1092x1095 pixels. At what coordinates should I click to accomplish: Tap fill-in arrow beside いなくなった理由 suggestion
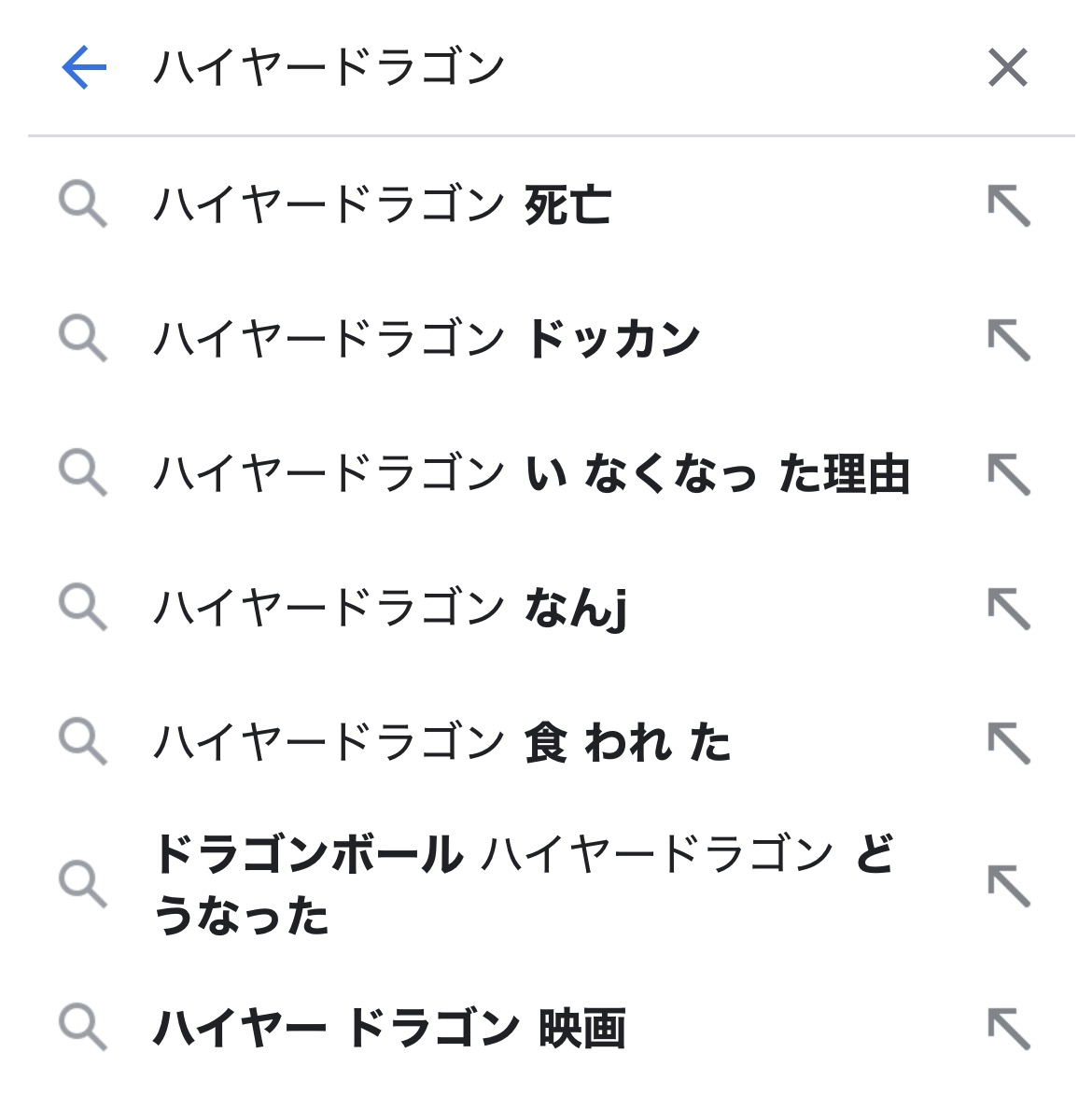pyautogui.click(x=1008, y=474)
